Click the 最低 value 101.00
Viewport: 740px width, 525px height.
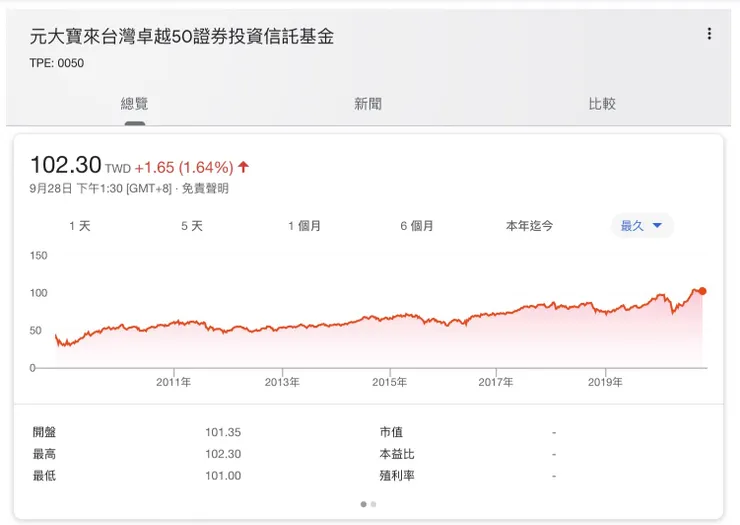click(223, 475)
